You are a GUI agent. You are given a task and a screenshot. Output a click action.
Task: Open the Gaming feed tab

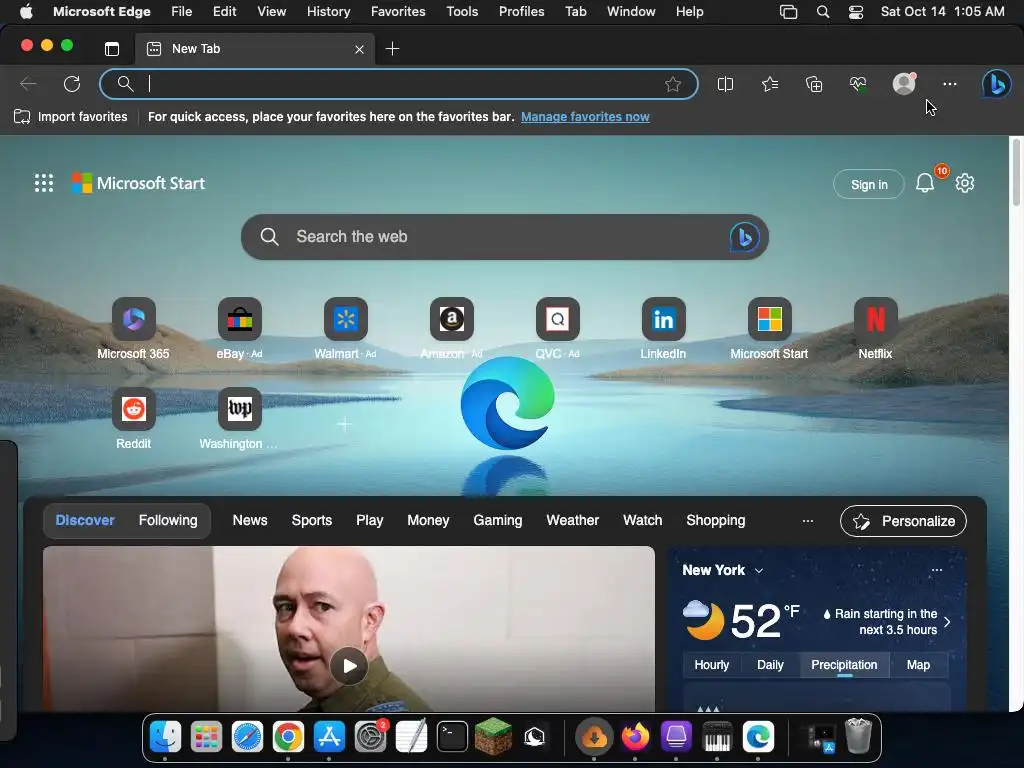(x=498, y=520)
